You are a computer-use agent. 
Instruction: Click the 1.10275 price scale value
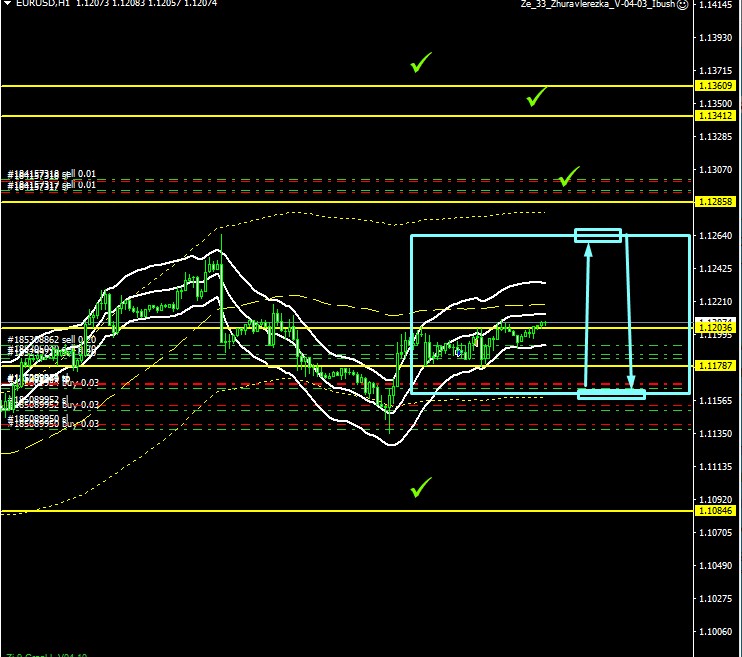click(716, 599)
